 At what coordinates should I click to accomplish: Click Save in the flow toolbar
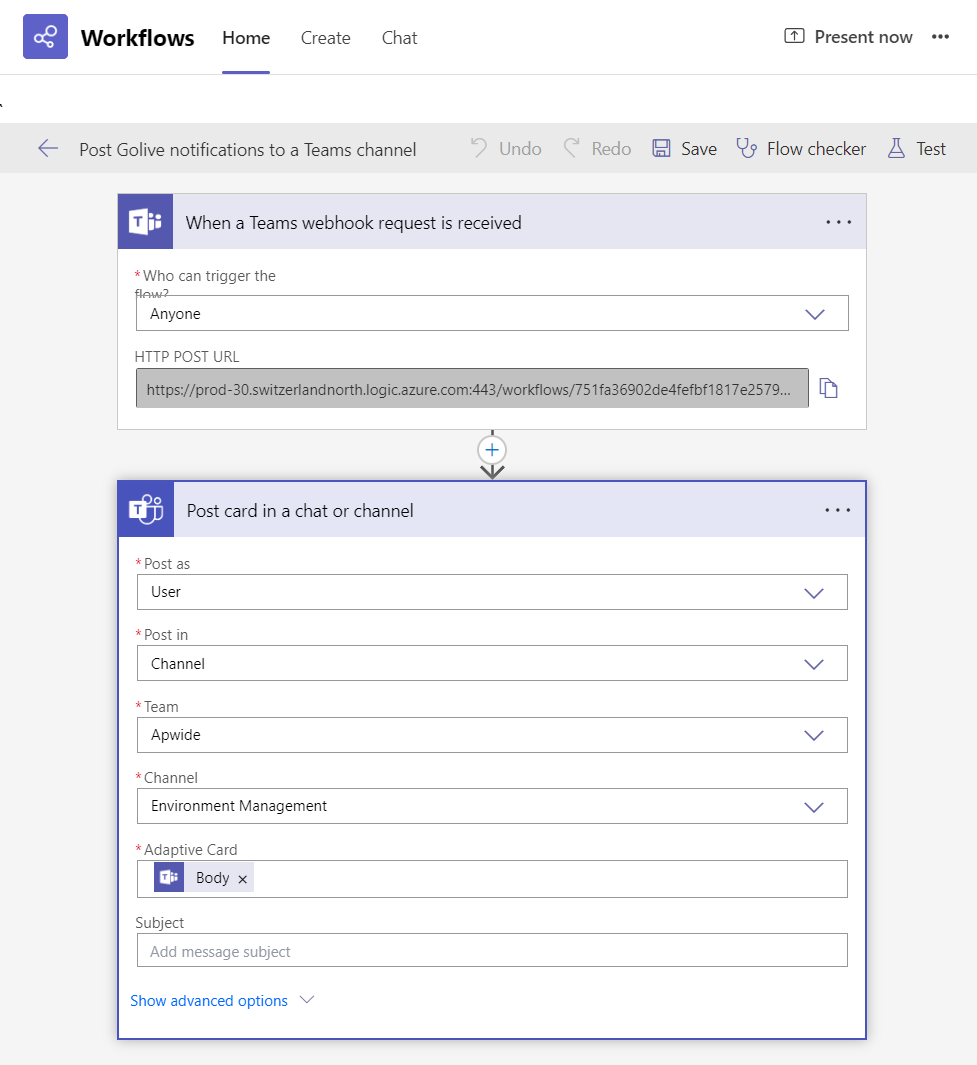(x=685, y=149)
